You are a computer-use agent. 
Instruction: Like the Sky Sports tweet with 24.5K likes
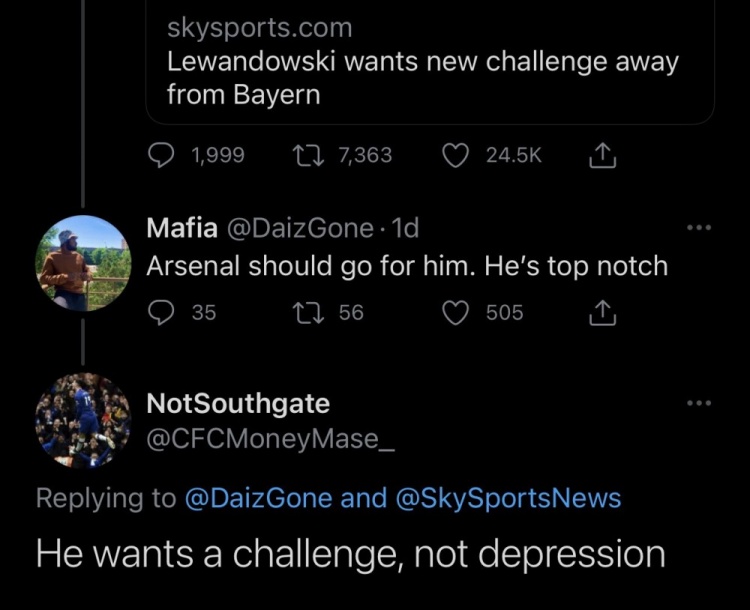[x=457, y=155]
